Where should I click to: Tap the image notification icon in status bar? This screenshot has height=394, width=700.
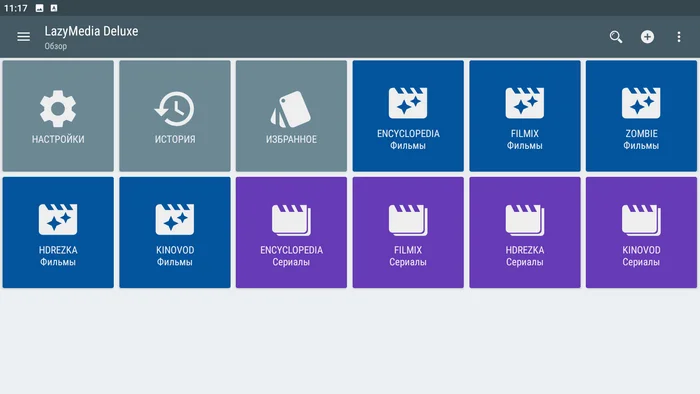[39, 8]
